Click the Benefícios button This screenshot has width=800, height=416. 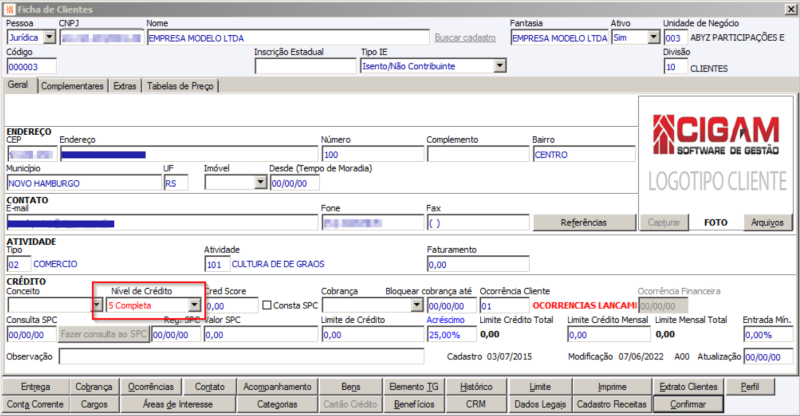pos(414,404)
